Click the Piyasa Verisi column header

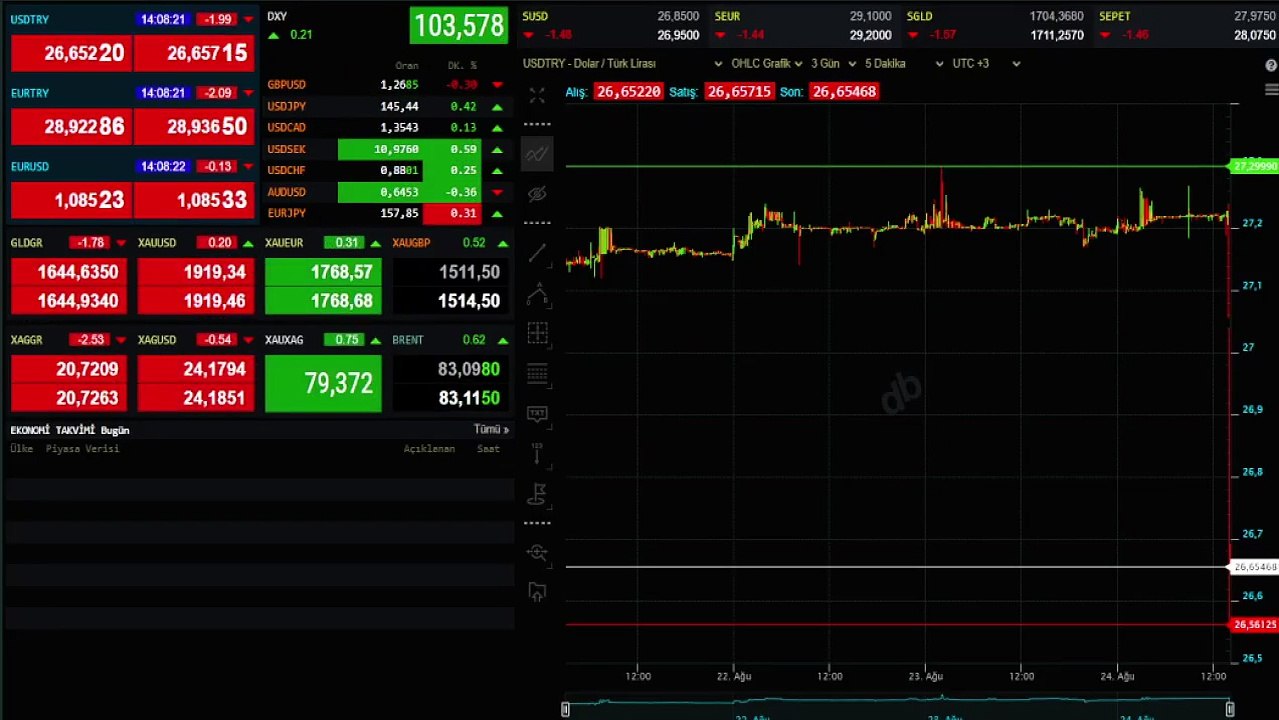(x=82, y=449)
